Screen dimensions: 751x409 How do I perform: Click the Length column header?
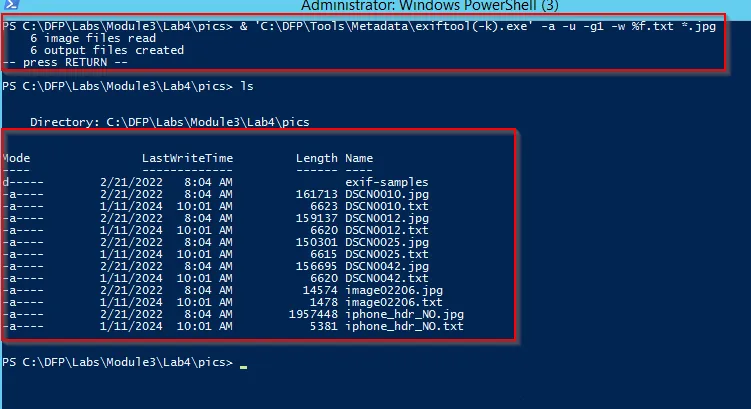(317, 158)
